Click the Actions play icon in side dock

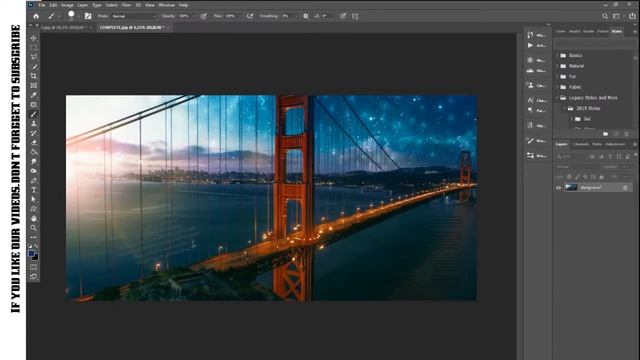pyautogui.click(x=530, y=45)
